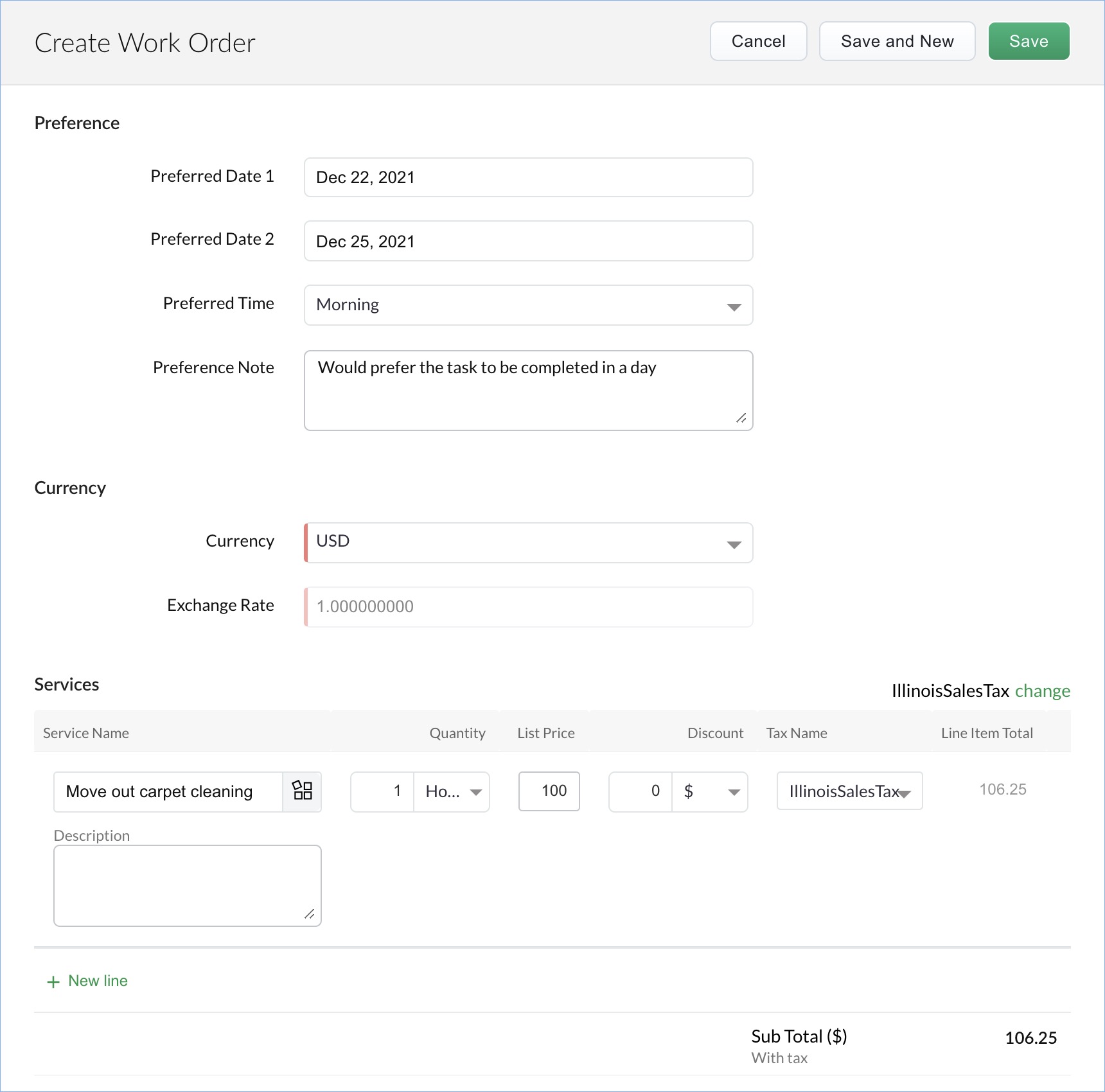Grab the Preference Note resize handle
Image resolution: width=1105 pixels, height=1092 pixels.
point(741,418)
